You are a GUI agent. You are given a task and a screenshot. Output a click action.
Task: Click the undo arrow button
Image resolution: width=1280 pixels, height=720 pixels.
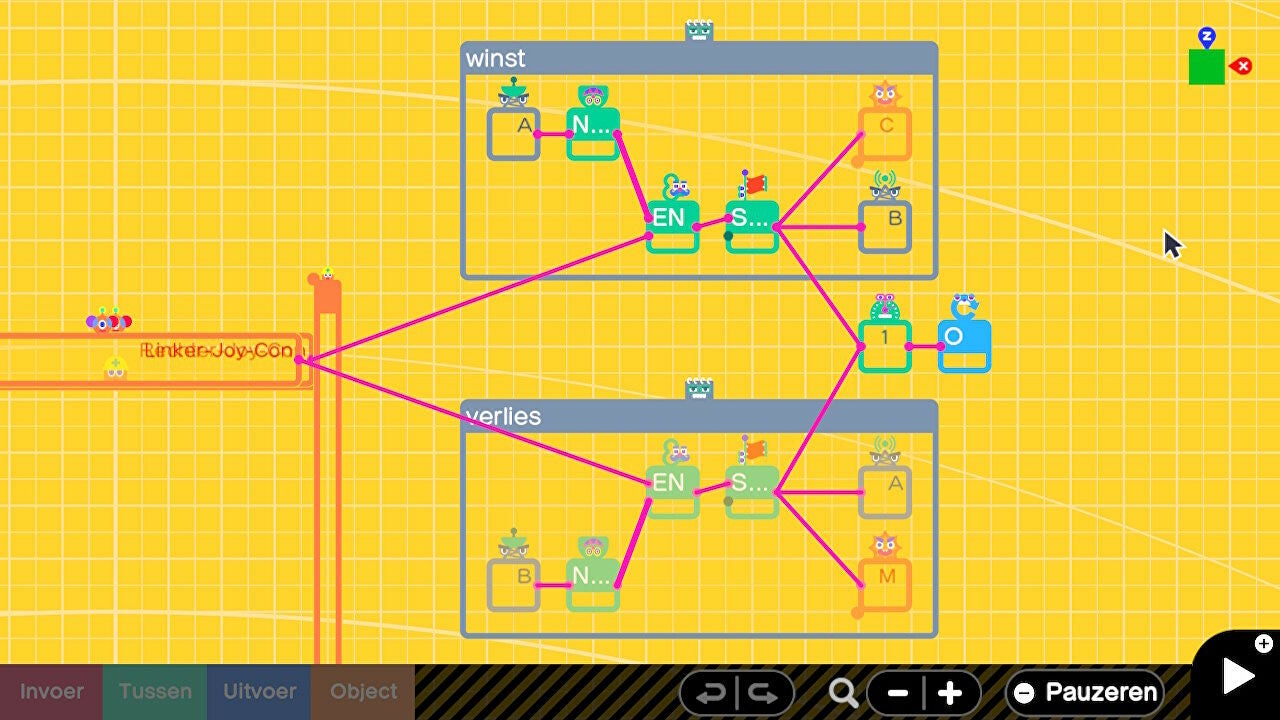click(710, 692)
